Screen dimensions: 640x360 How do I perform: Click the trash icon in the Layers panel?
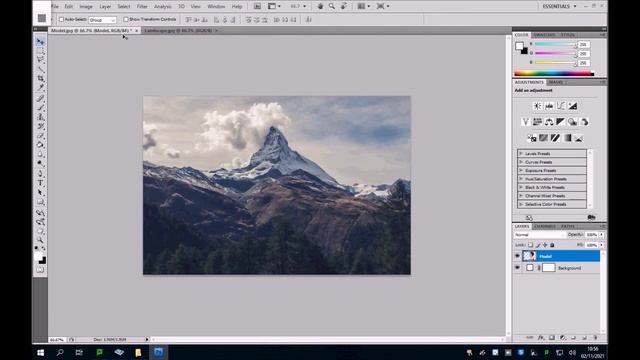[595, 338]
